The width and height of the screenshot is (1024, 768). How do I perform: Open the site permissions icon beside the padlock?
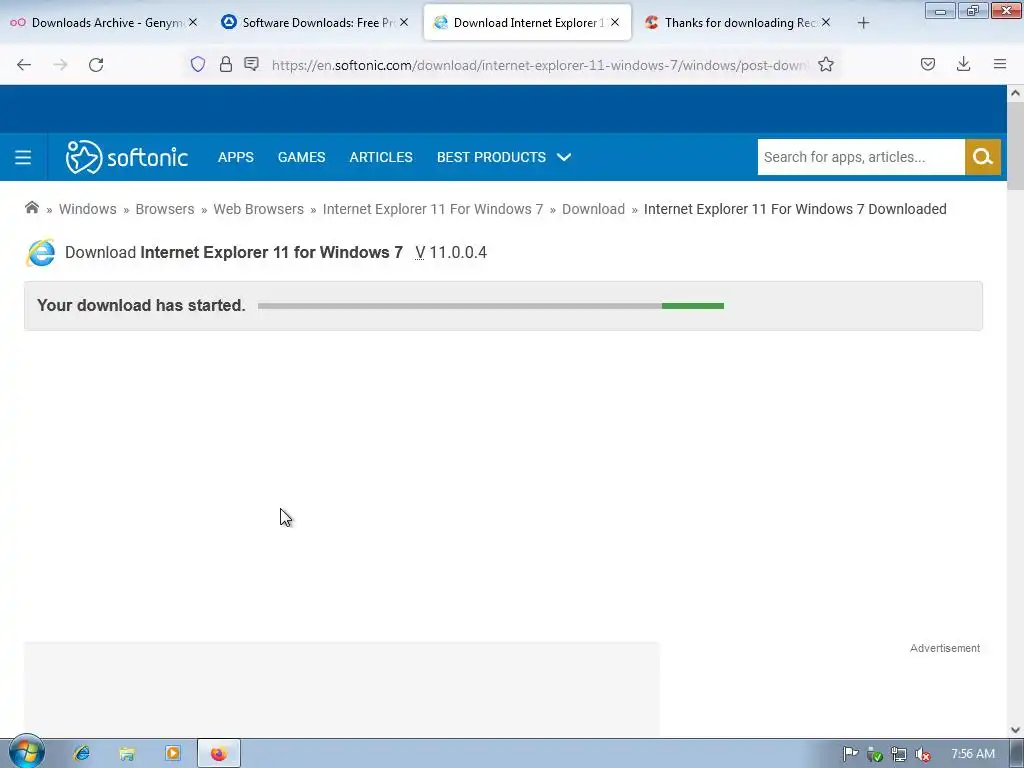tap(251, 64)
